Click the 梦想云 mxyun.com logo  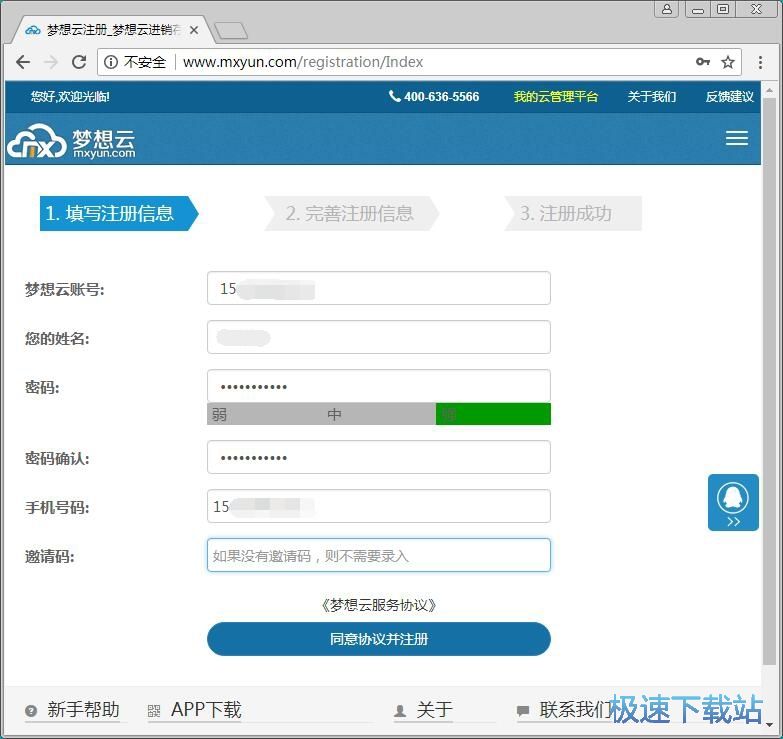71,141
